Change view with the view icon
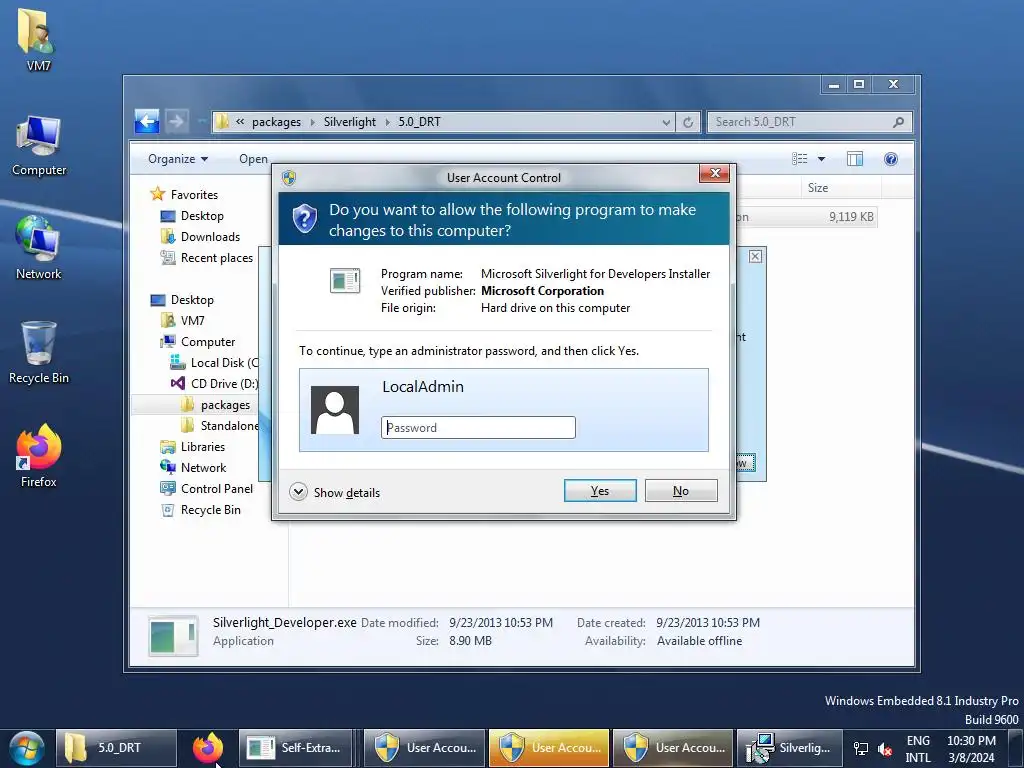1024x768 pixels. point(799,159)
